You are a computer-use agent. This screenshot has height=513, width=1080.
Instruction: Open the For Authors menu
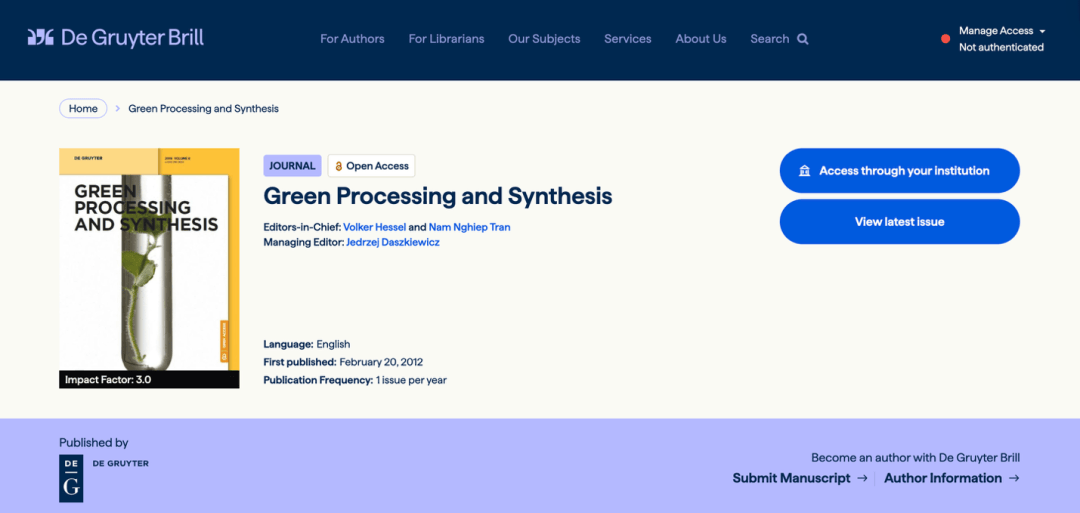[352, 39]
